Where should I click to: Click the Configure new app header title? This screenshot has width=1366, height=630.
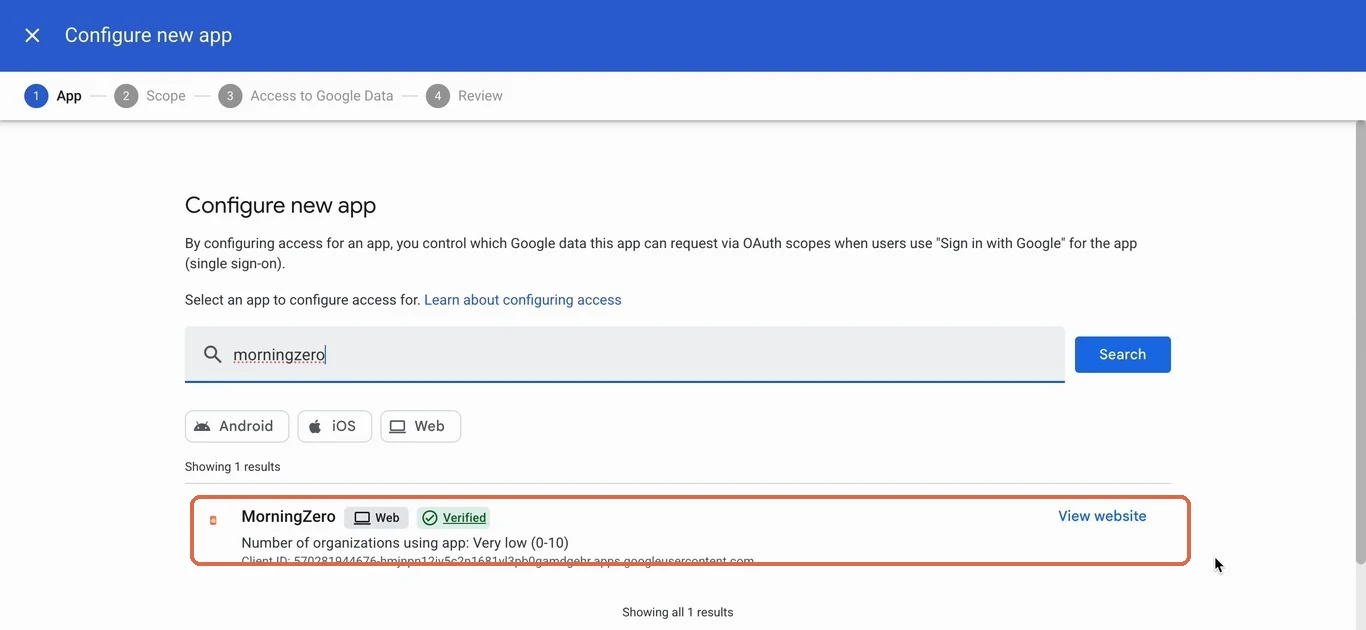[x=148, y=35]
